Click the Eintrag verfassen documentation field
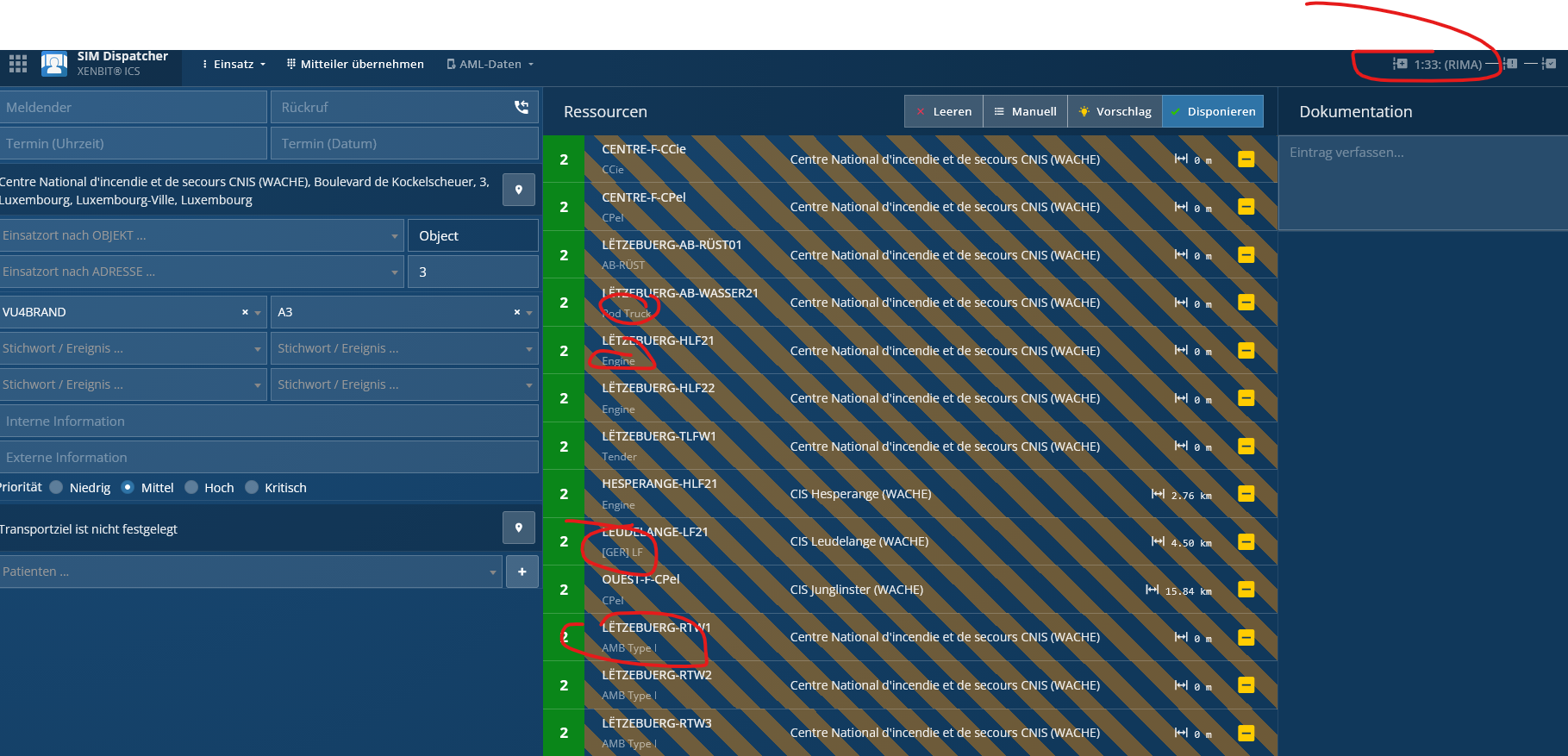Viewport: 1568px width, 756px height. click(x=1422, y=181)
